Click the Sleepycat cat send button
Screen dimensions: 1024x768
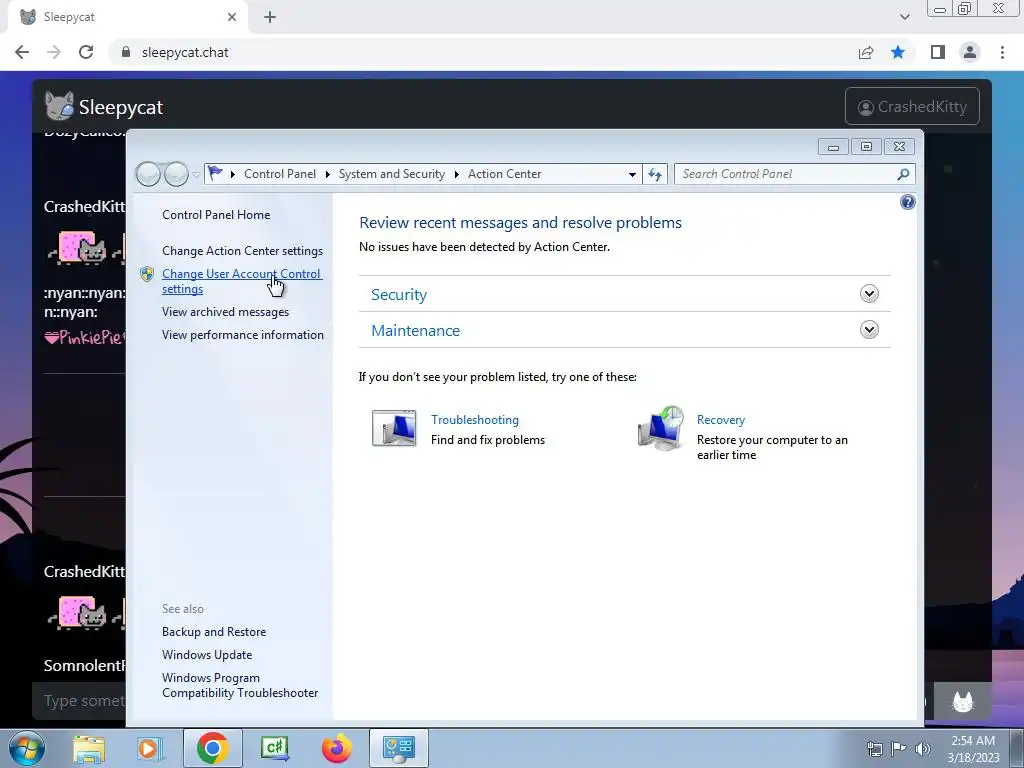pos(963,701)
